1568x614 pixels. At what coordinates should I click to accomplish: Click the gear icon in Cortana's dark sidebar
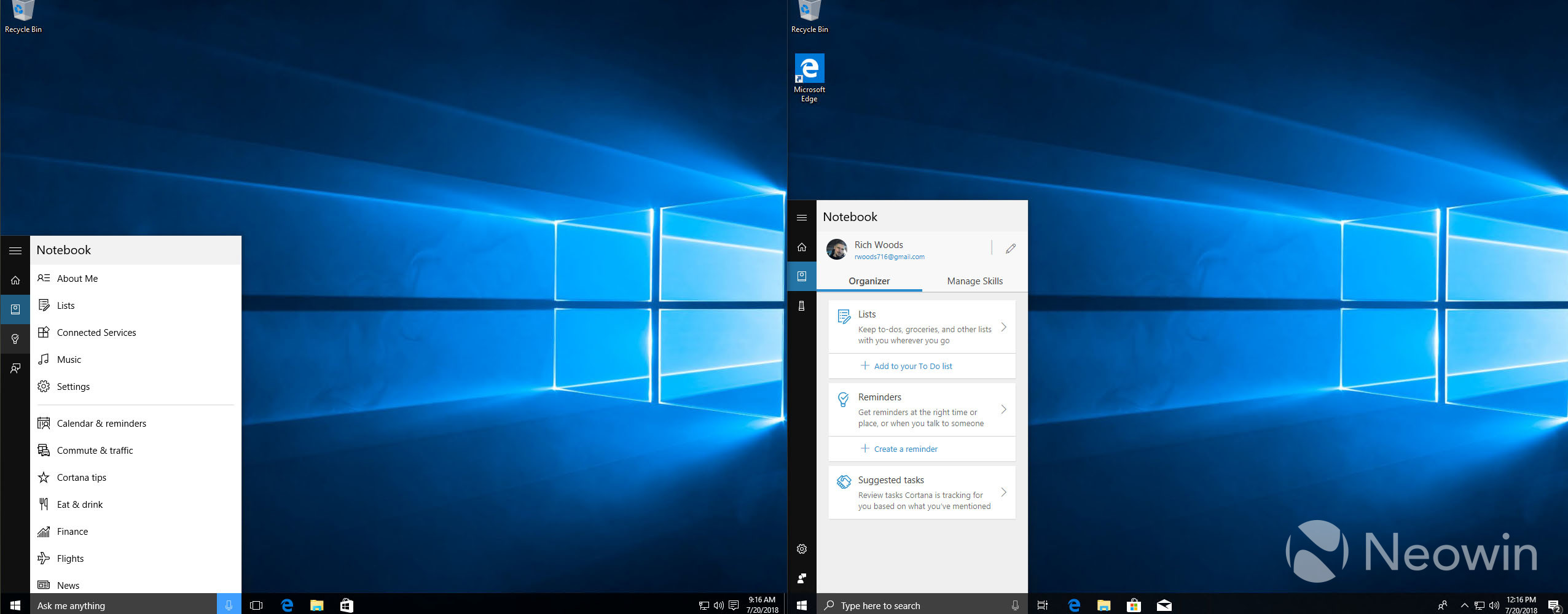tap(802, 549)
